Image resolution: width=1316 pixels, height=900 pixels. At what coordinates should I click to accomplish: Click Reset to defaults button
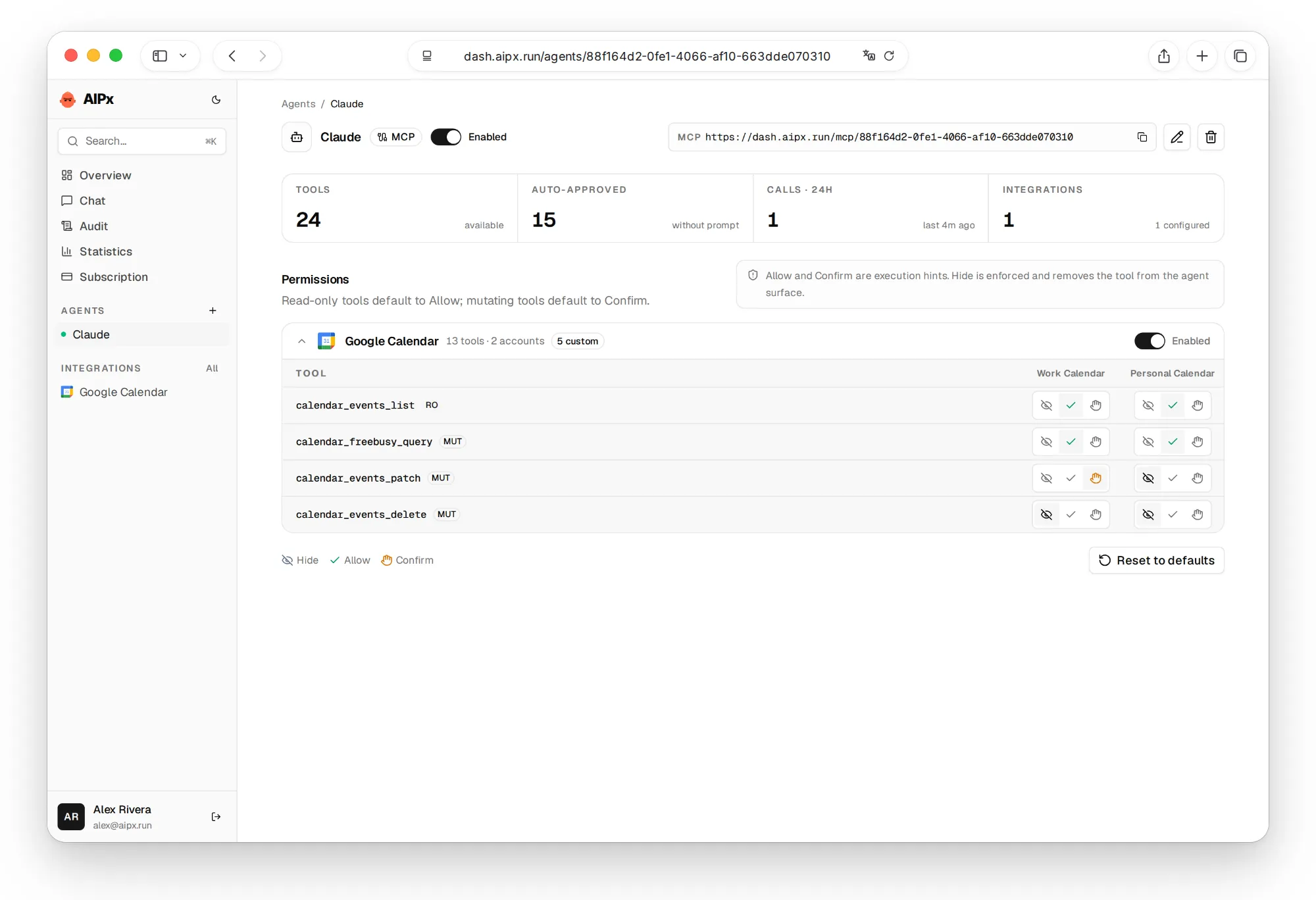tap(1156, 561)
